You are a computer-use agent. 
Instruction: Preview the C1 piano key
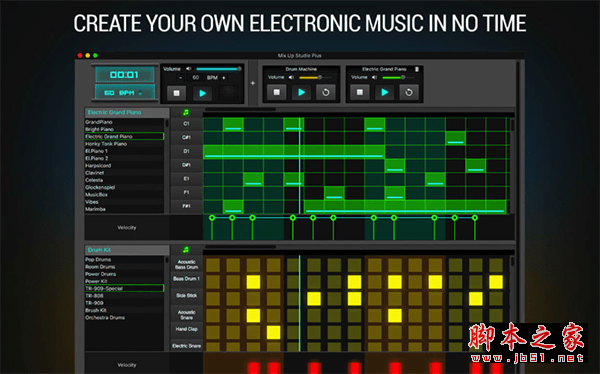click(x=186, y=124)
